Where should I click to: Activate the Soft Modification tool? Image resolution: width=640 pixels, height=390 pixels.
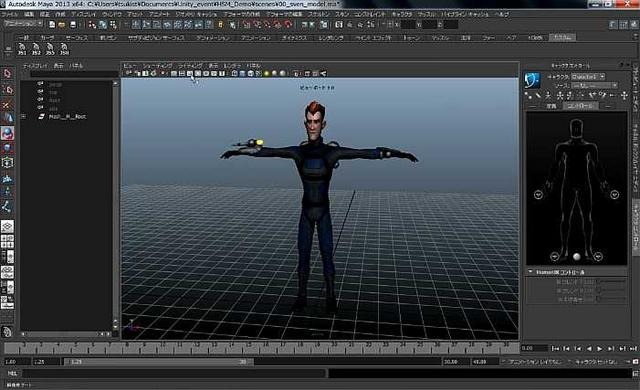tap(7, 179)
